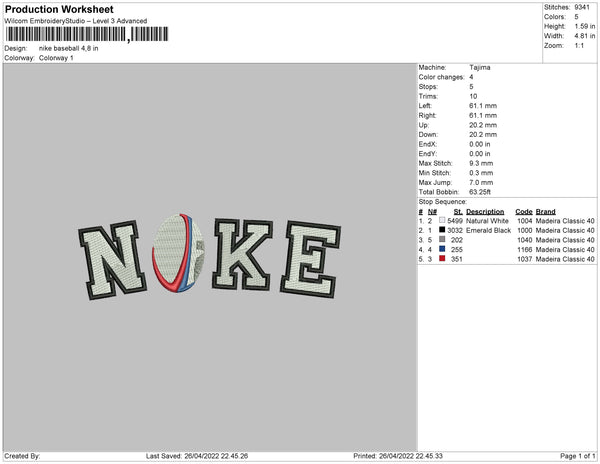
Task: Click the Trims value 10
Action: point(473,96)
